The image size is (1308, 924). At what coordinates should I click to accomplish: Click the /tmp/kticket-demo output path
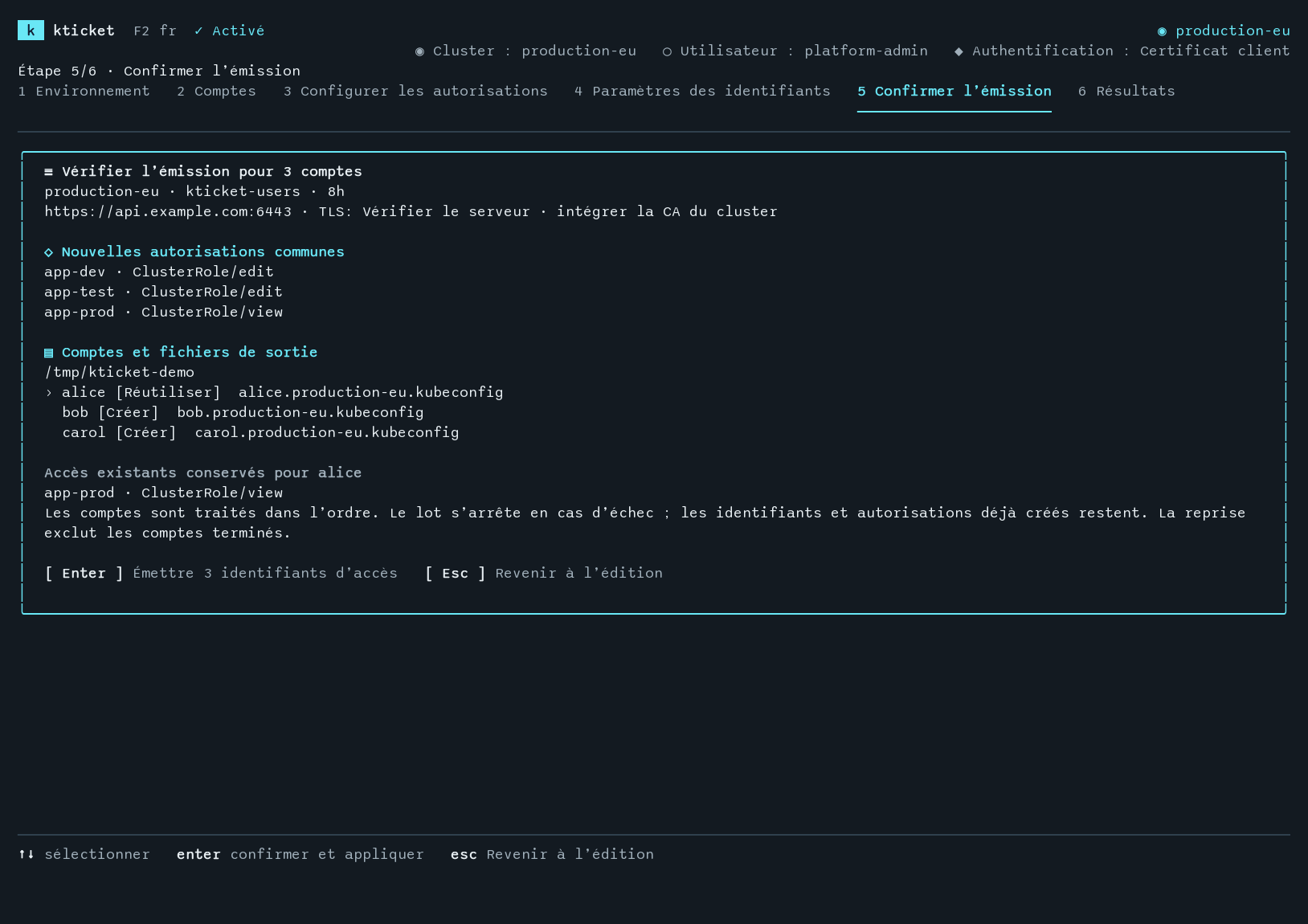(119, 373)
